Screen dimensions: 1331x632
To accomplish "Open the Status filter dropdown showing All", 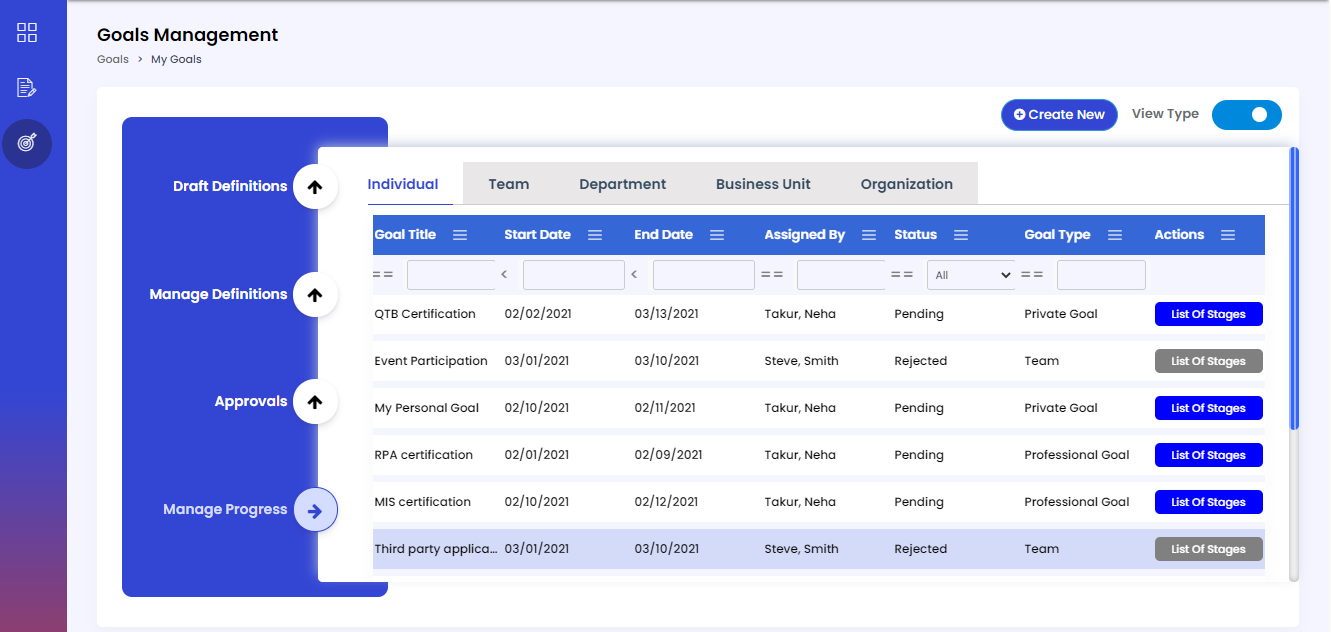I will [970, 275].
